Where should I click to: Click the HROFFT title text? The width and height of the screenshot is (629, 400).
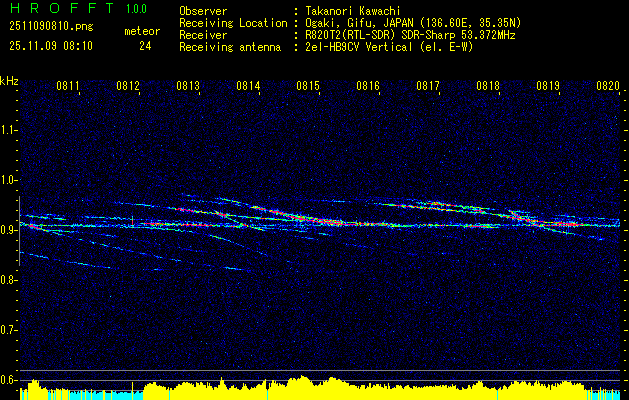pos(61,8)
